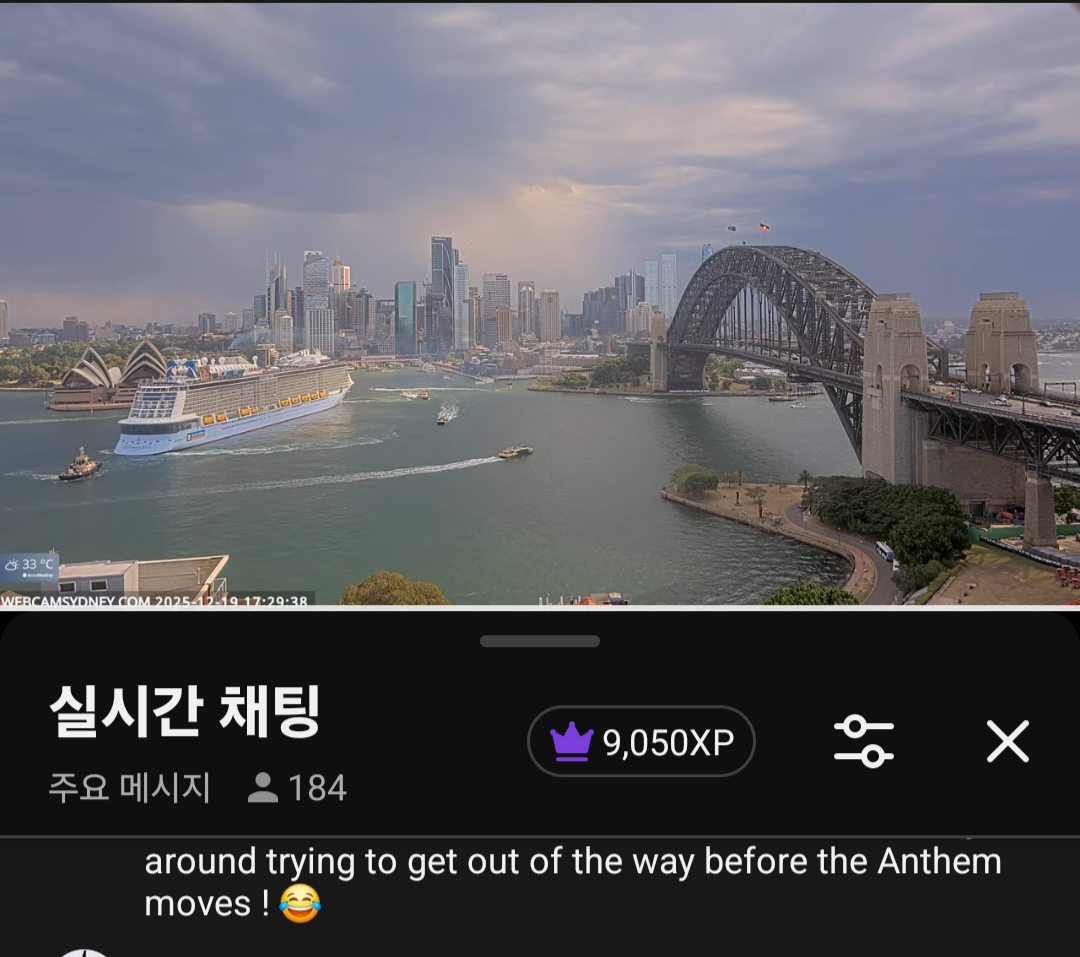Open chat filter settings sliders icon

pos(864,741)
